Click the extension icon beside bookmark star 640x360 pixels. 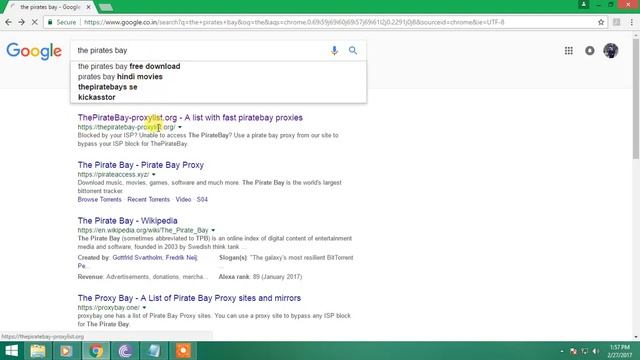617,22
